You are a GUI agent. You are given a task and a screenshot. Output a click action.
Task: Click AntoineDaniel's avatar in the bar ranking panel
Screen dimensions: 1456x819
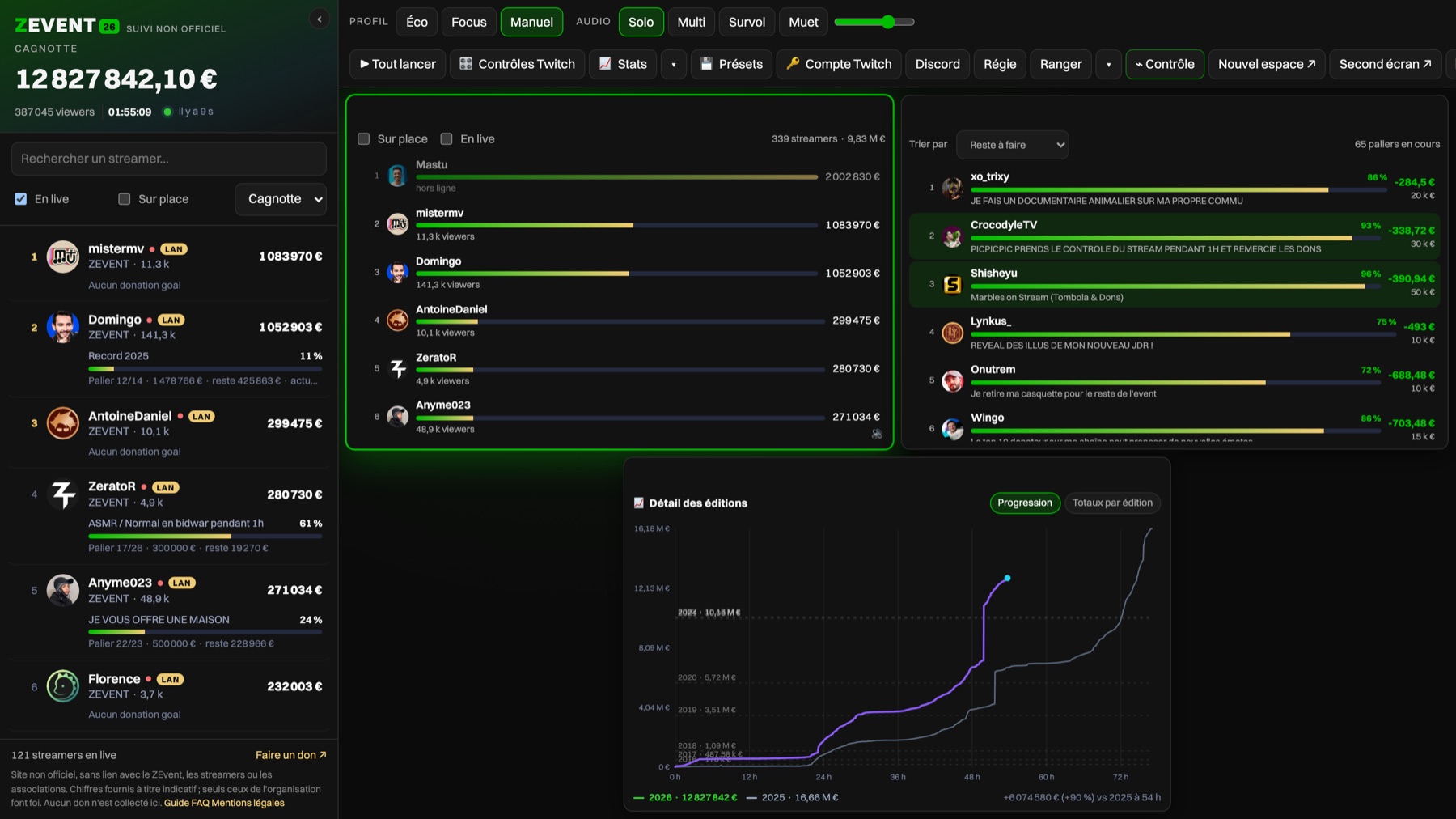[x=397, y=320]
